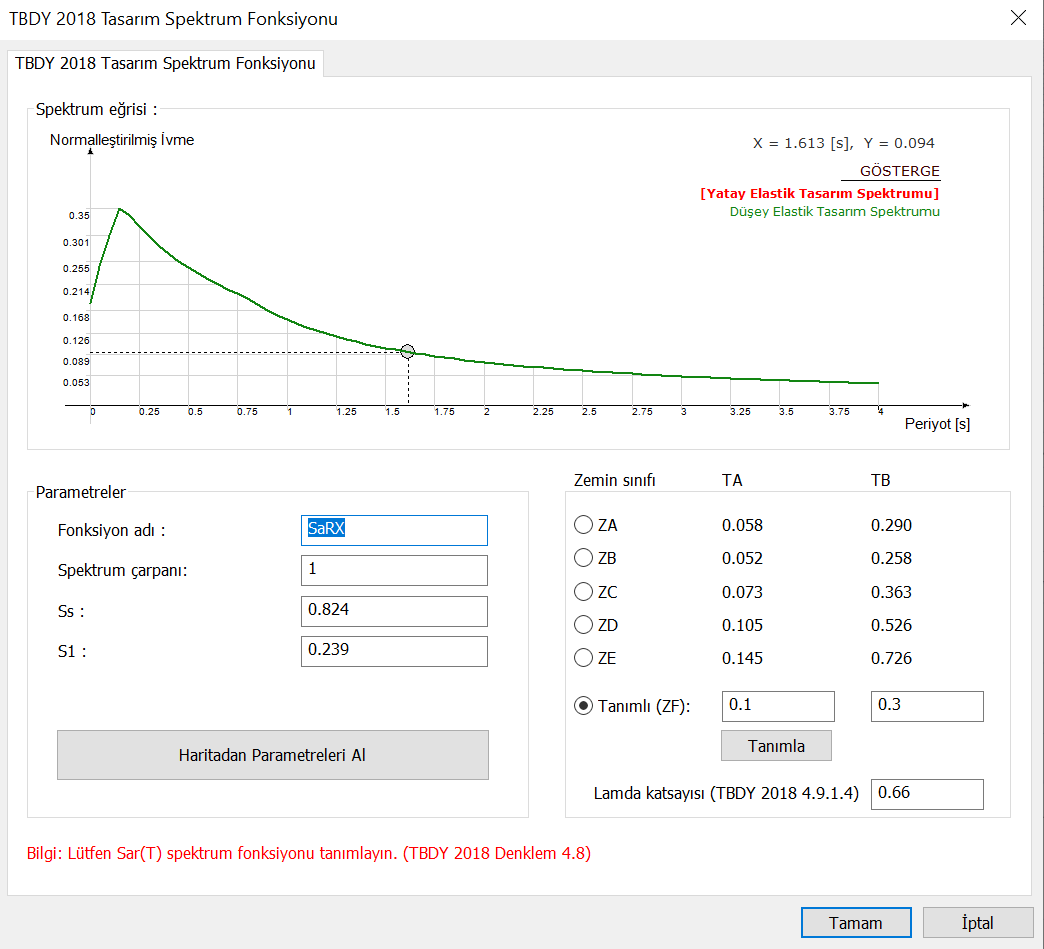Viewport: 1044px width, 949px height.
Task: Select the ZB soil class option
Action: click(x=583, y=558)
